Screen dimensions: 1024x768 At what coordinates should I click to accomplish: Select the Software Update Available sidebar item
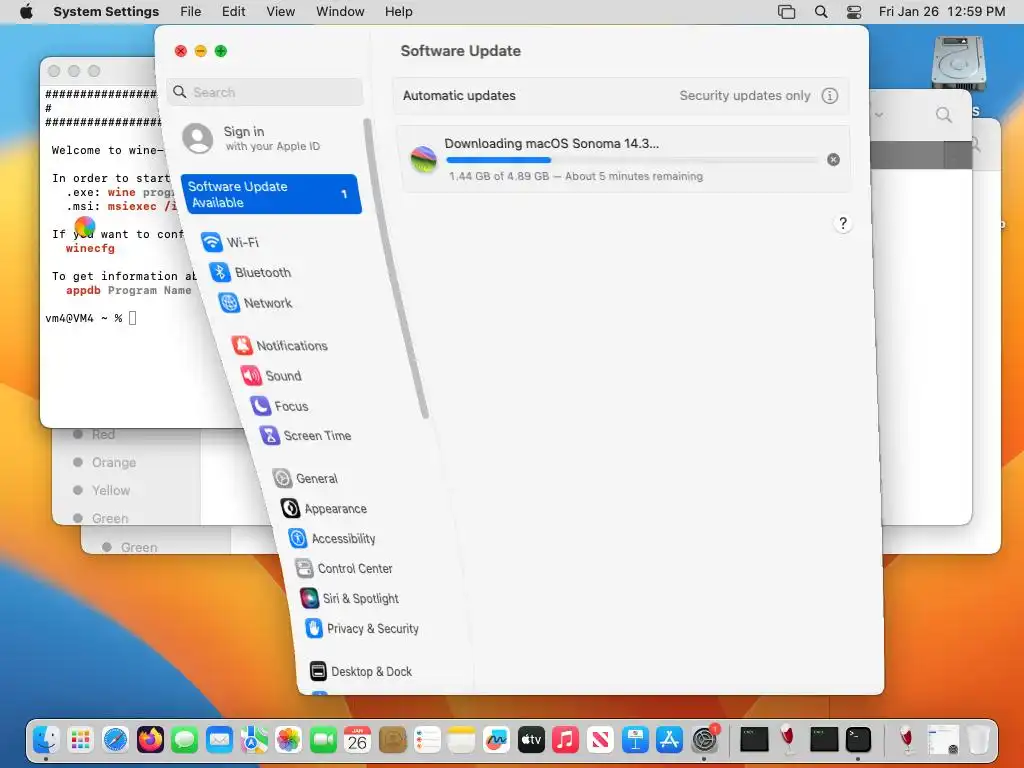click(x=270, y=194)
